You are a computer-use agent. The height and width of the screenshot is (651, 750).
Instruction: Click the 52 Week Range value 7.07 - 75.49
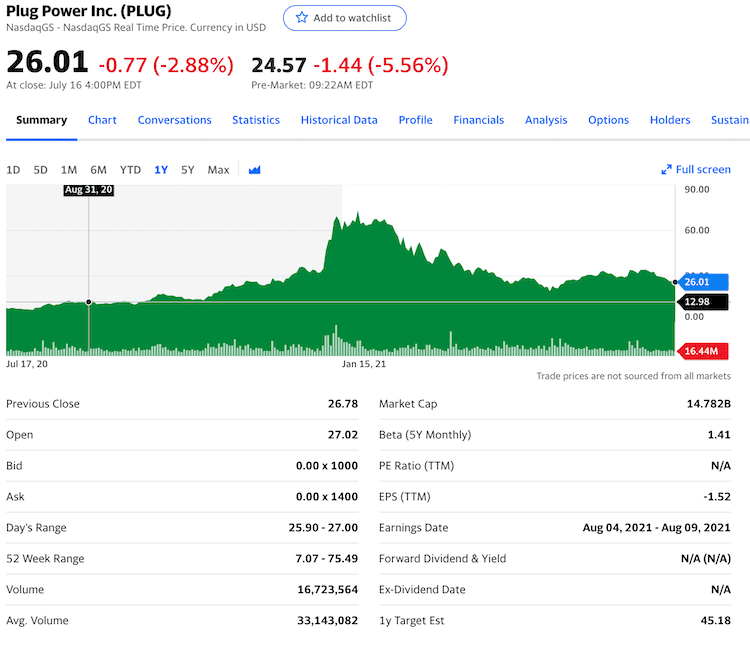[x=327, y=558]
